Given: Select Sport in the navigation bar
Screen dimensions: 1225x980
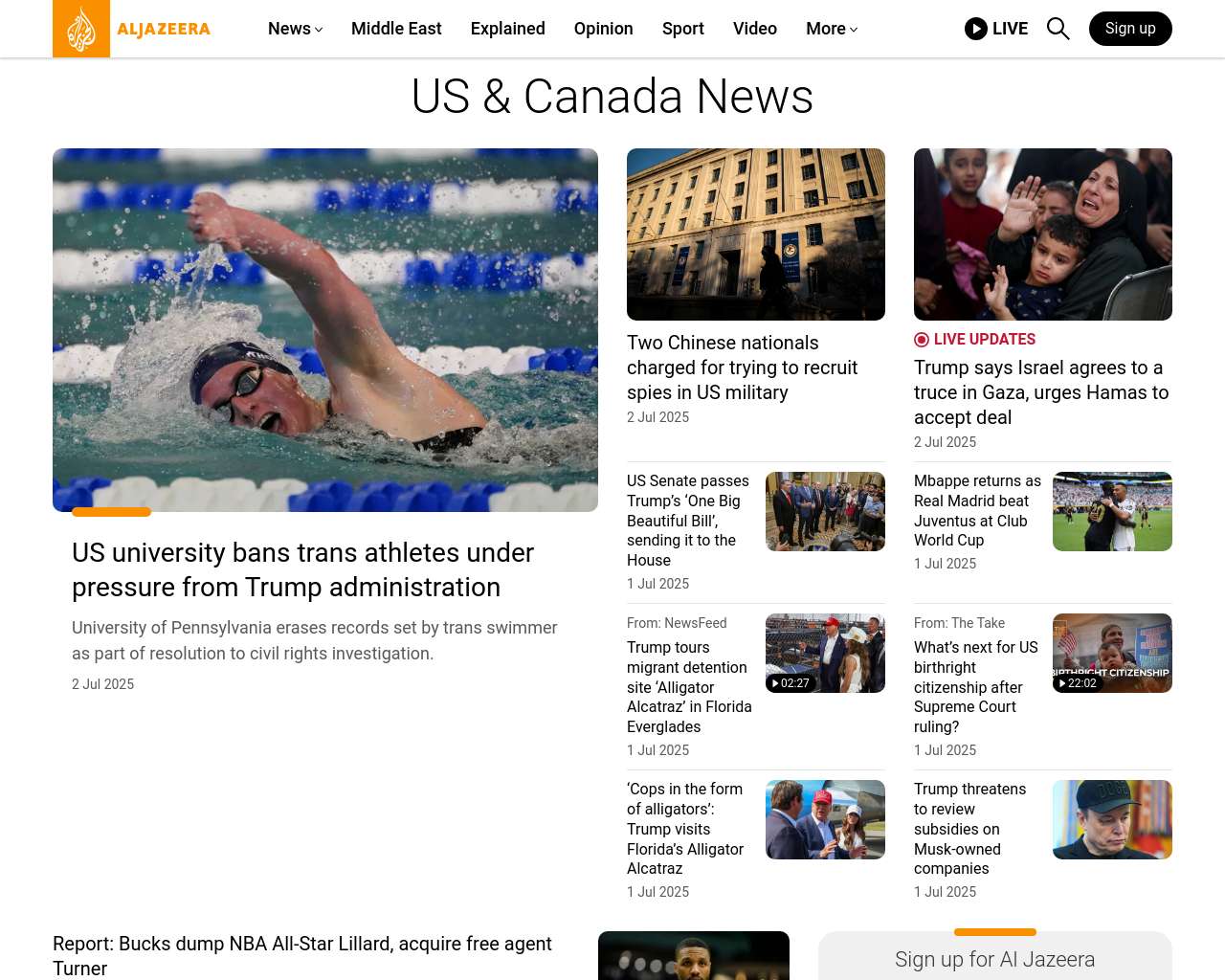Looking at the screenshot, I should coord(683,29).
